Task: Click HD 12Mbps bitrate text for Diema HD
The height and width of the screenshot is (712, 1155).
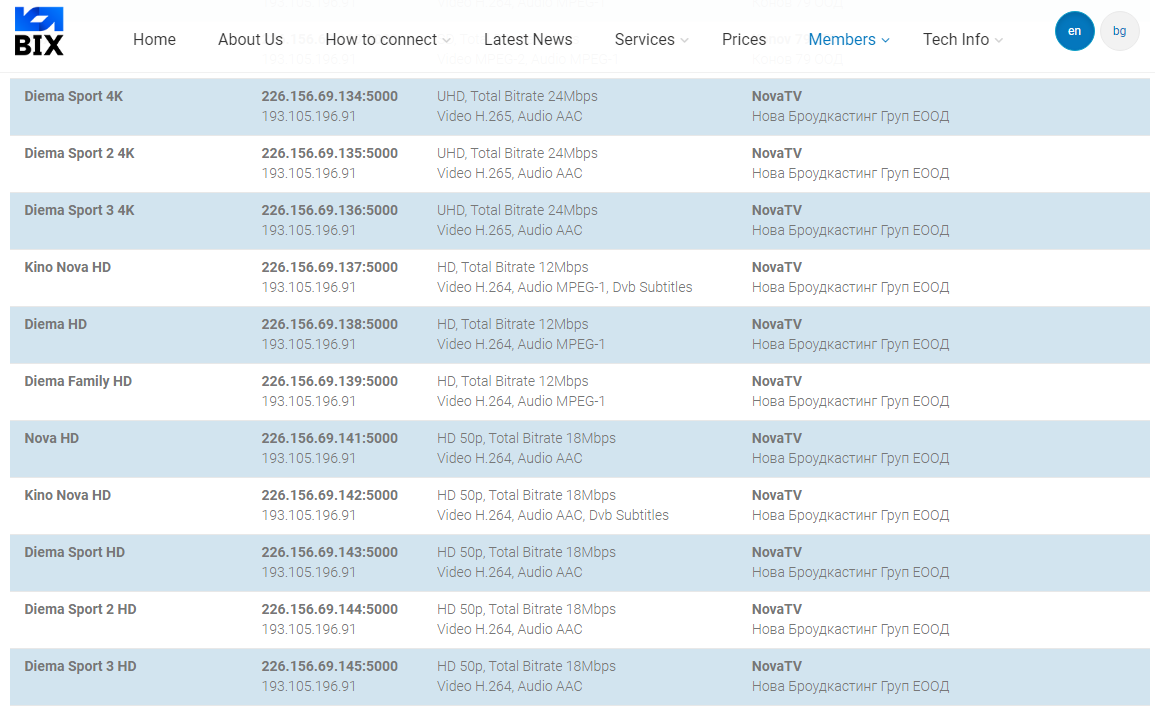Action: (513, 324)
